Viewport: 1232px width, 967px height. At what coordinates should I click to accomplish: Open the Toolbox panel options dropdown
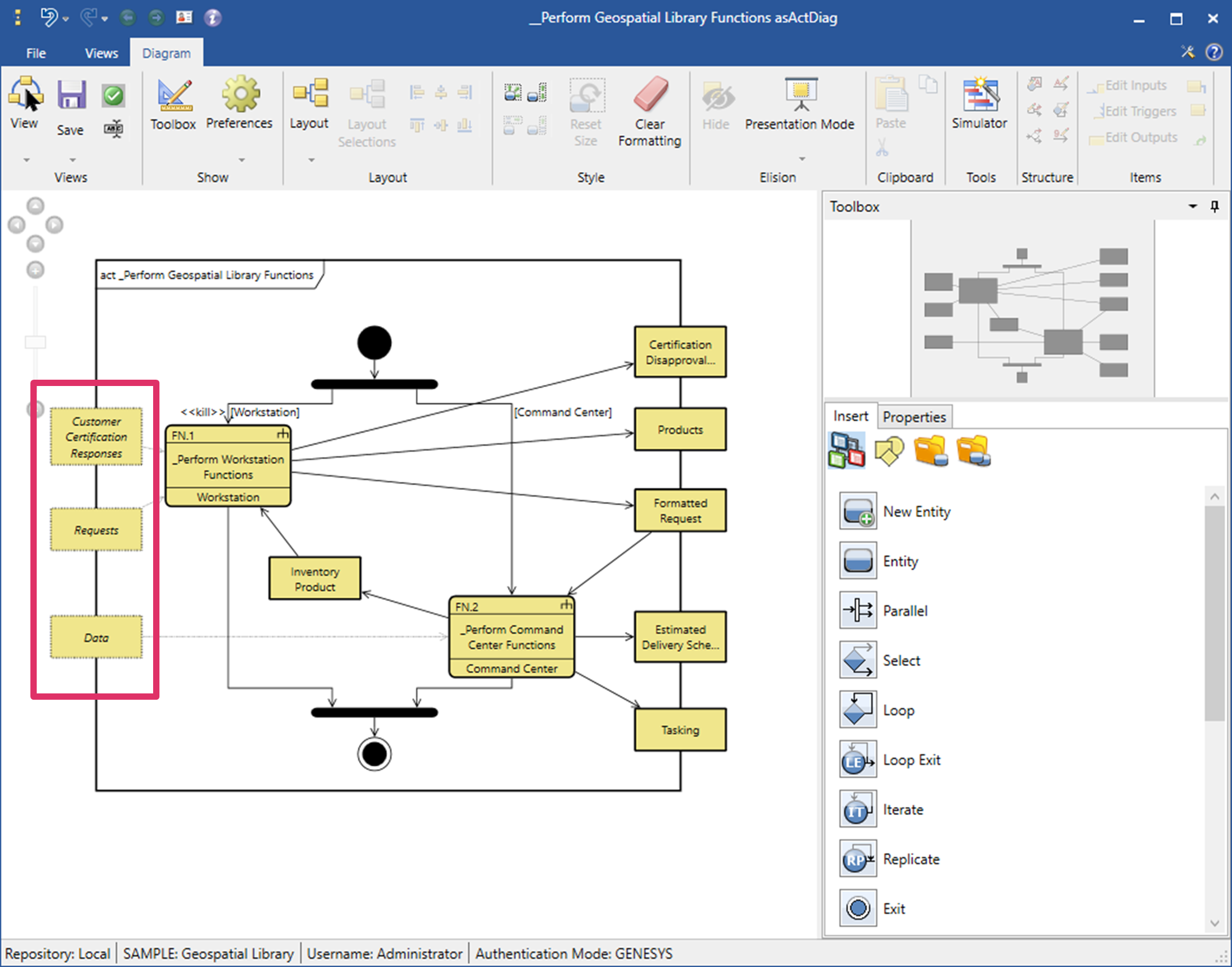coord(1192,206)
